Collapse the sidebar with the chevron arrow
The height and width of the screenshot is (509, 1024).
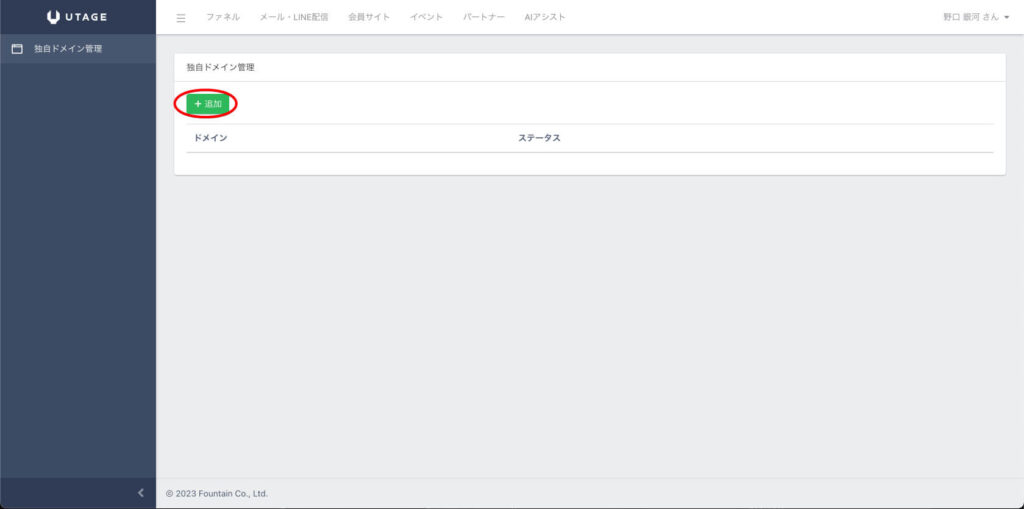(140, 493)
